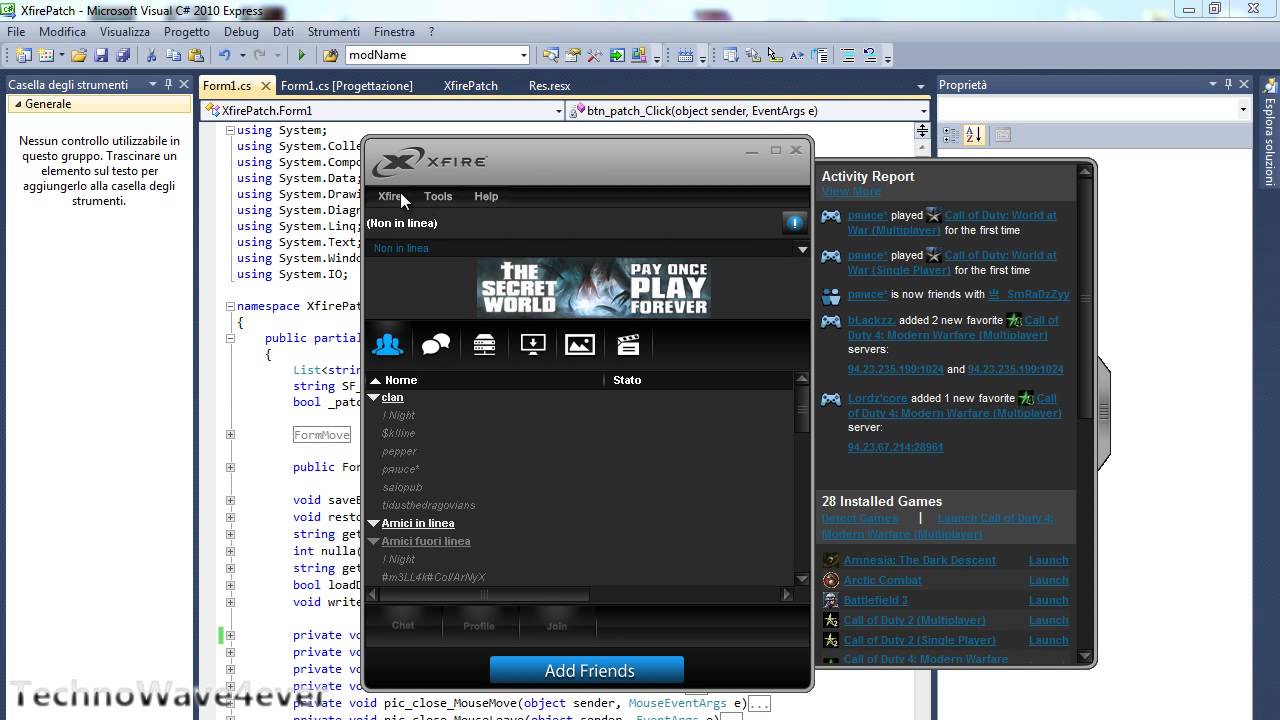The height and width of the screenshot is (720, 1280).
Task: Click the Battlefield 3 game link
Action: (x=875, y=601)
